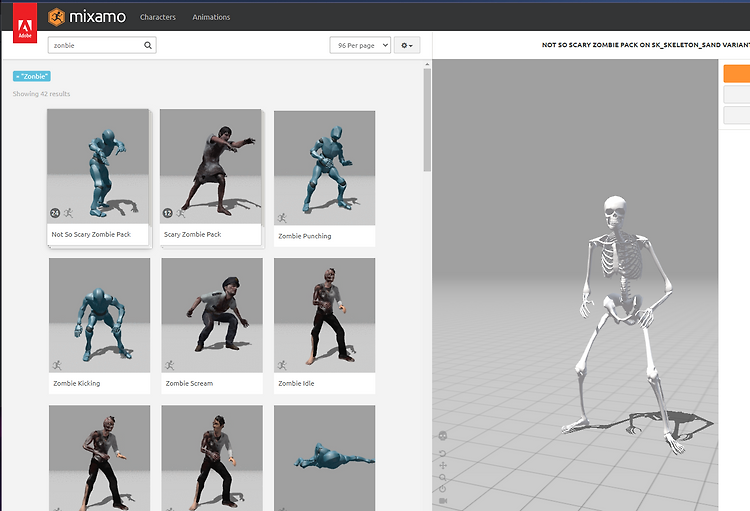This screenshot has width=750, height=511.
Task: Click the scroll-up arrow of results list
Action: [427, 64]
